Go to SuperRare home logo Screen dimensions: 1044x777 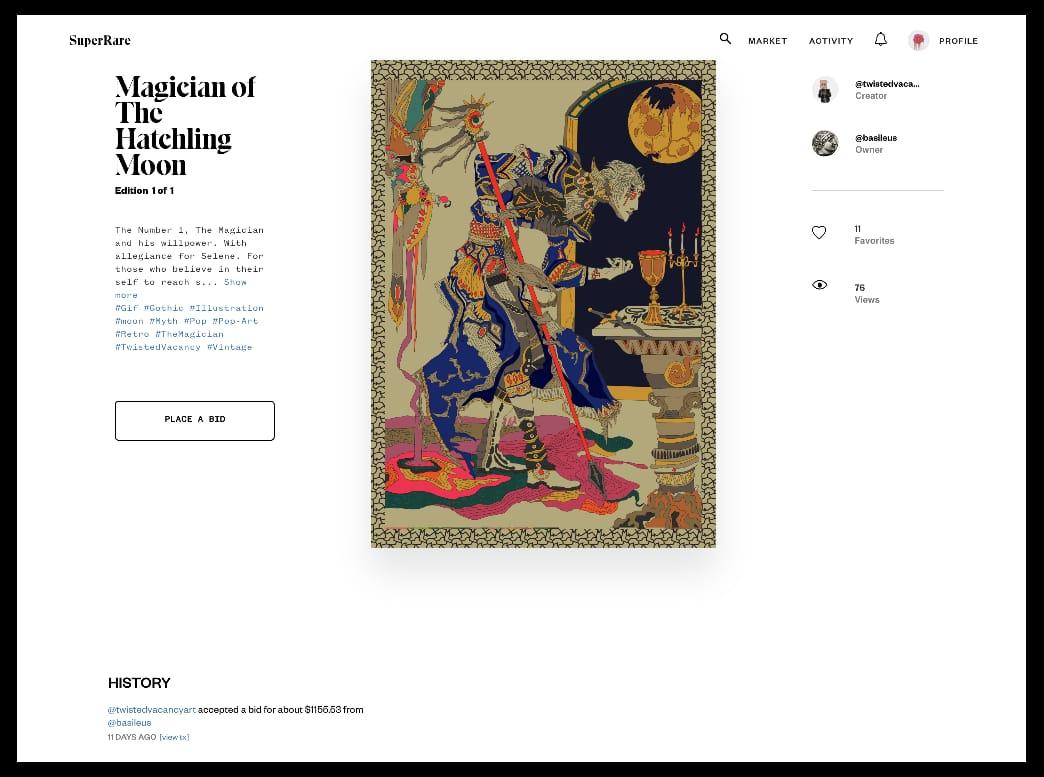click(x=100, y=41)
